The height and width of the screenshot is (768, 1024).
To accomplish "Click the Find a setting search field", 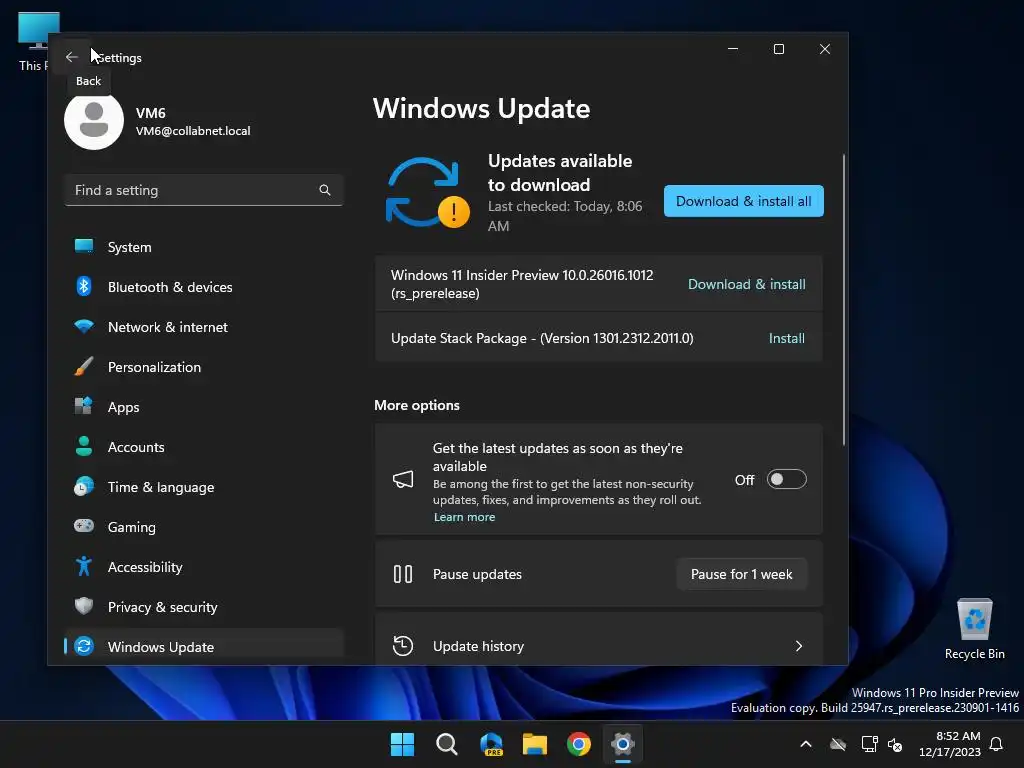I will (204, 190).
